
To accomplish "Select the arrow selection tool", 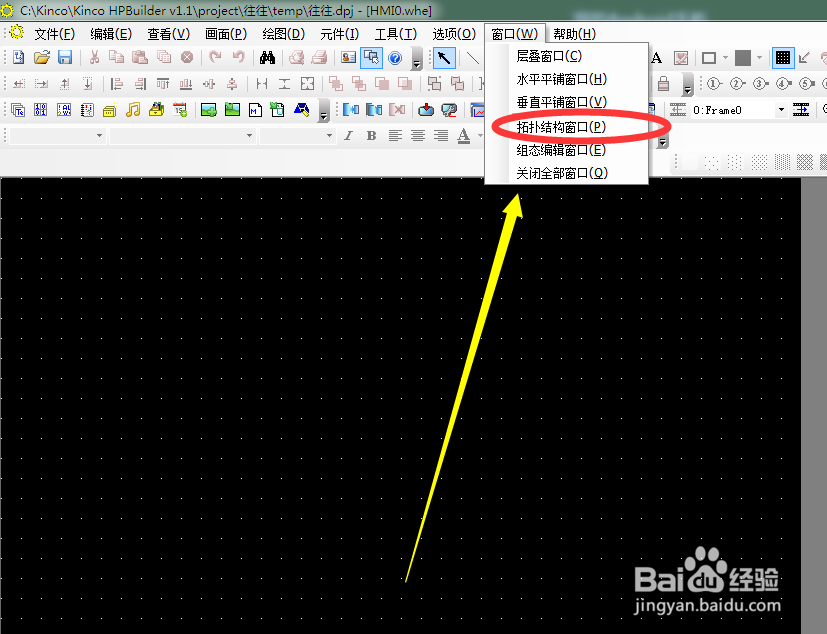I will (447, 57).
